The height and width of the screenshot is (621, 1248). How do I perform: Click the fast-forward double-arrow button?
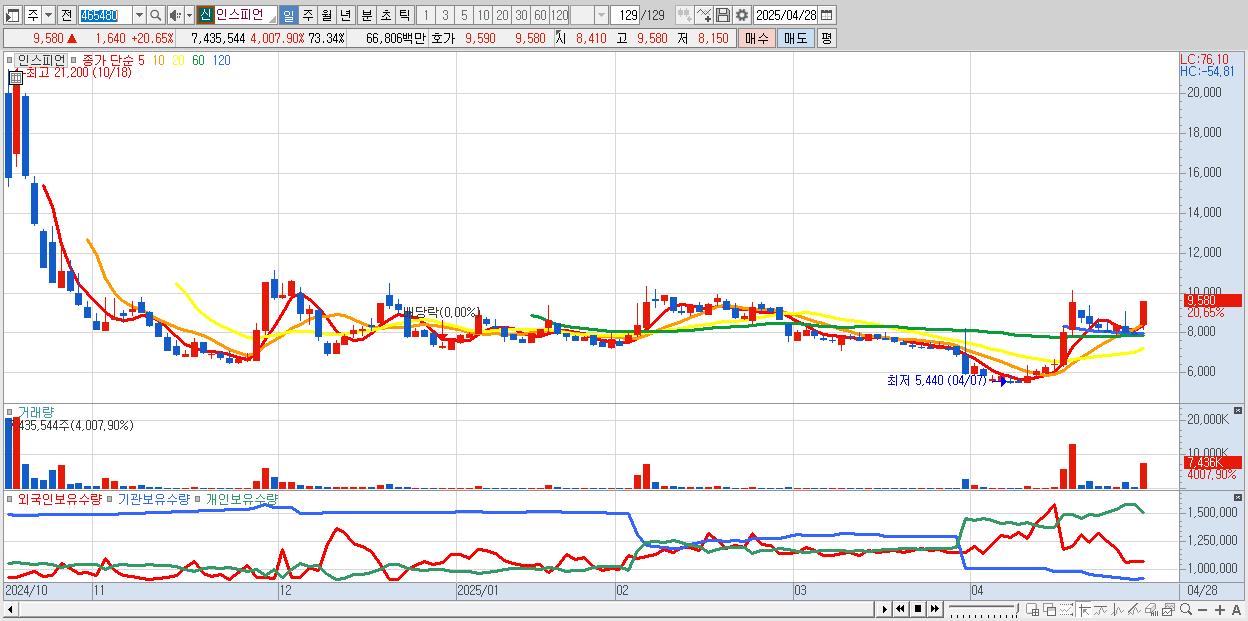(934, 609)
